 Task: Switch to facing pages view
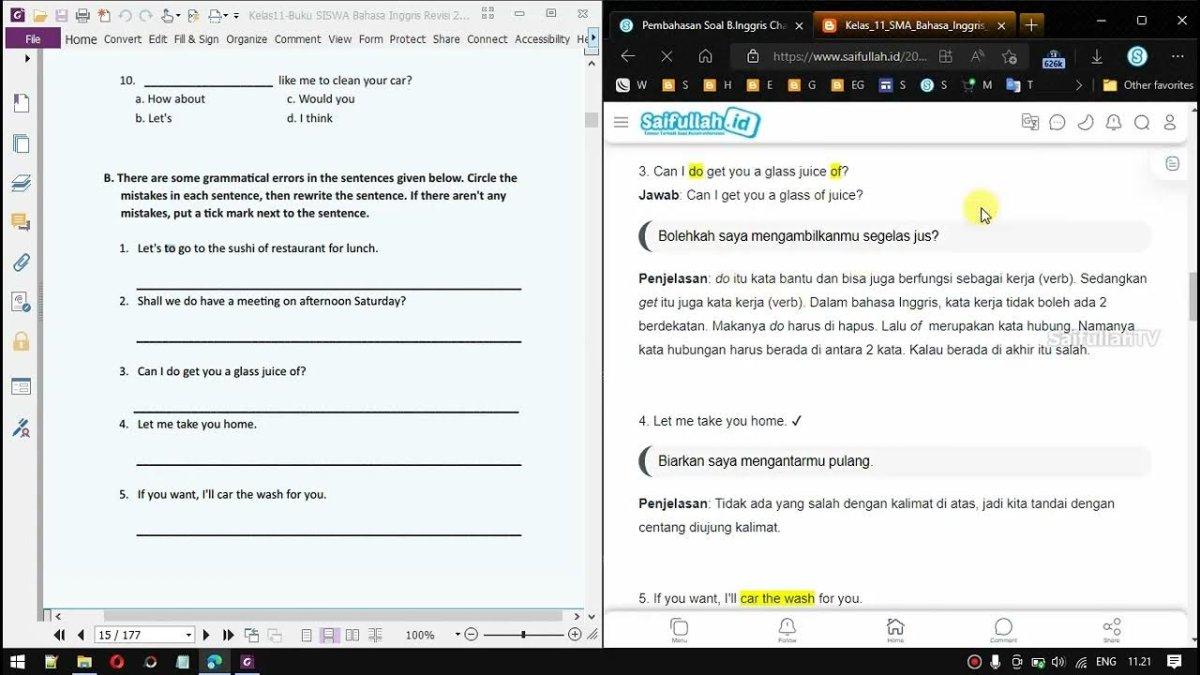pos(352,635)
